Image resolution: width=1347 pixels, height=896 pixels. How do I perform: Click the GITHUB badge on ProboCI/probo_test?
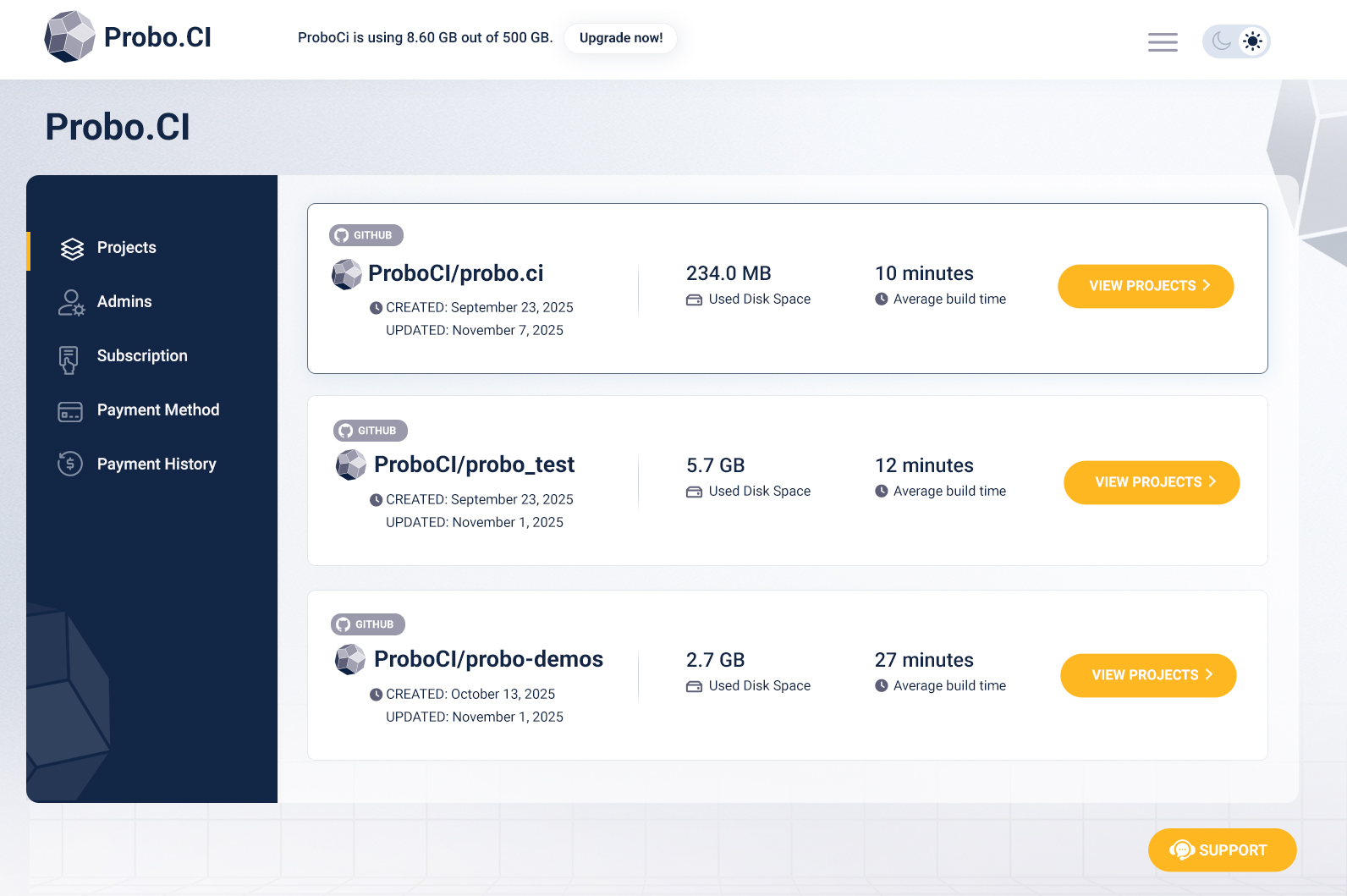pos(371,431)
